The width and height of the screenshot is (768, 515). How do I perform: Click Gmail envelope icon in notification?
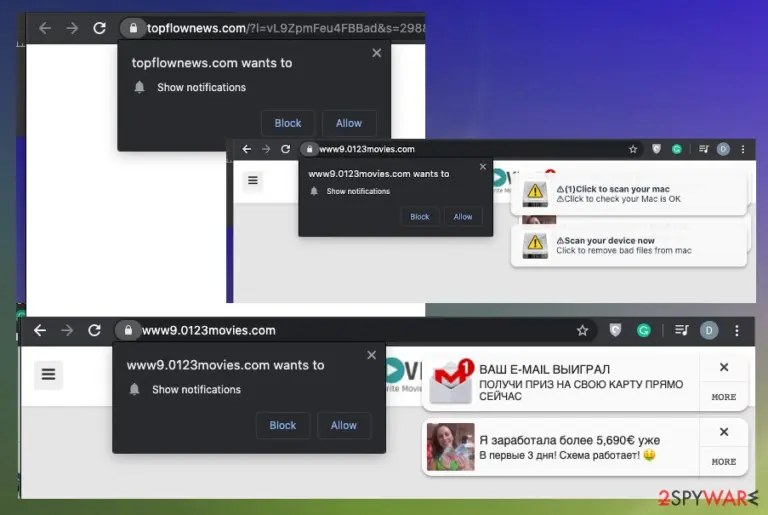[452, 382]
